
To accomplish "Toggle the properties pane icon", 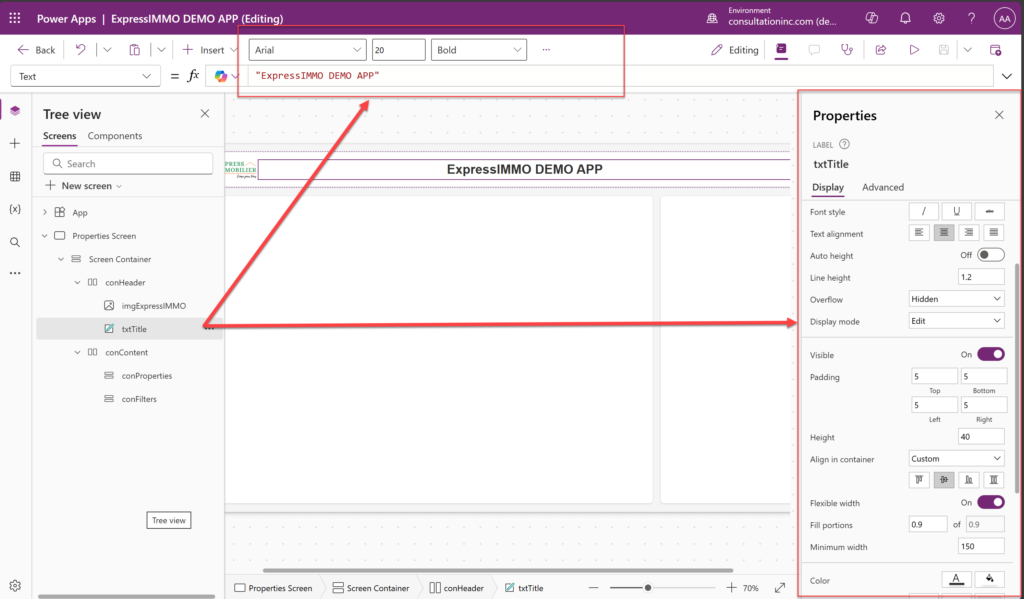I will tap(781, 50).
